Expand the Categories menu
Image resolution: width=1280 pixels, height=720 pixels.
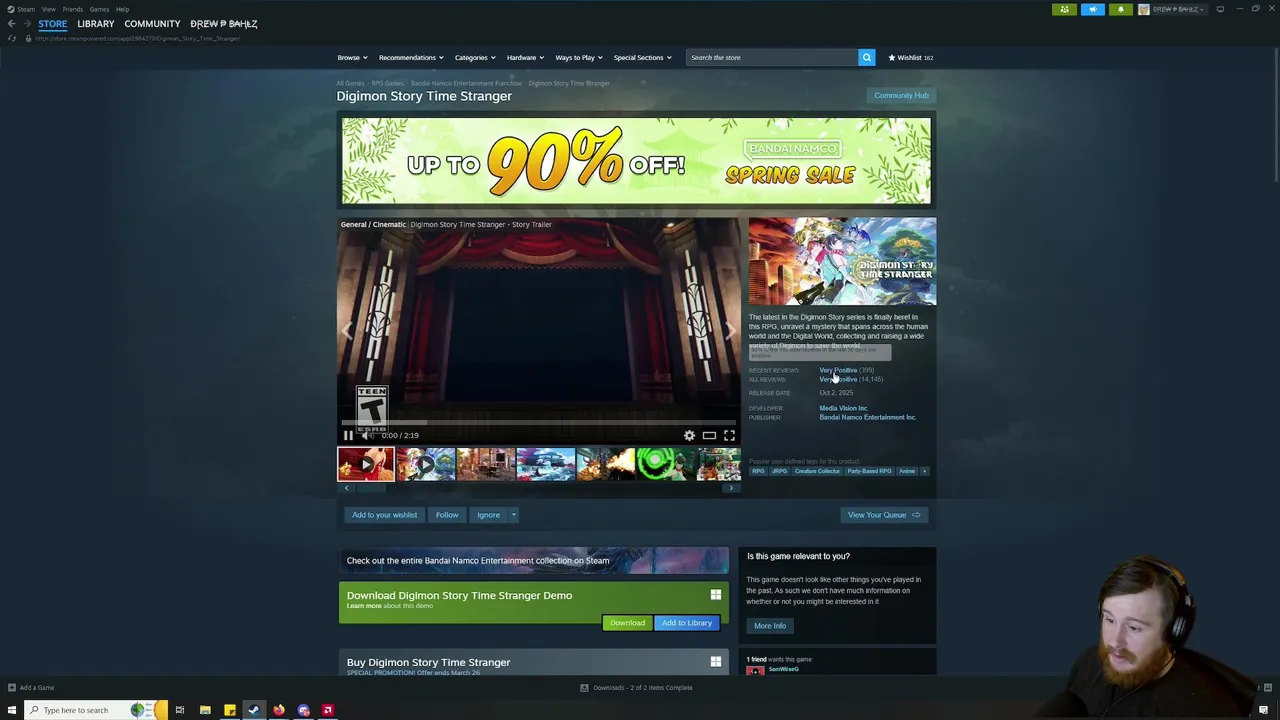(x=475, y=57)
